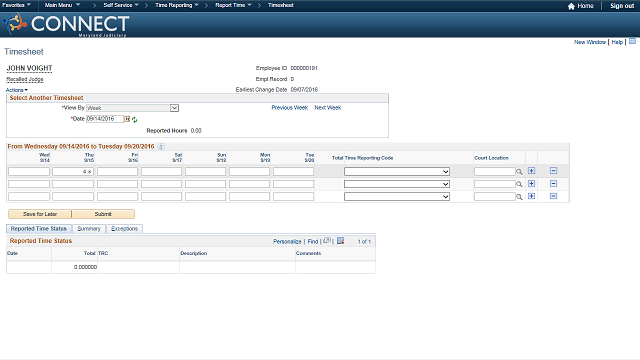Switch to the Exceptions tab

[x=124, y=229]
